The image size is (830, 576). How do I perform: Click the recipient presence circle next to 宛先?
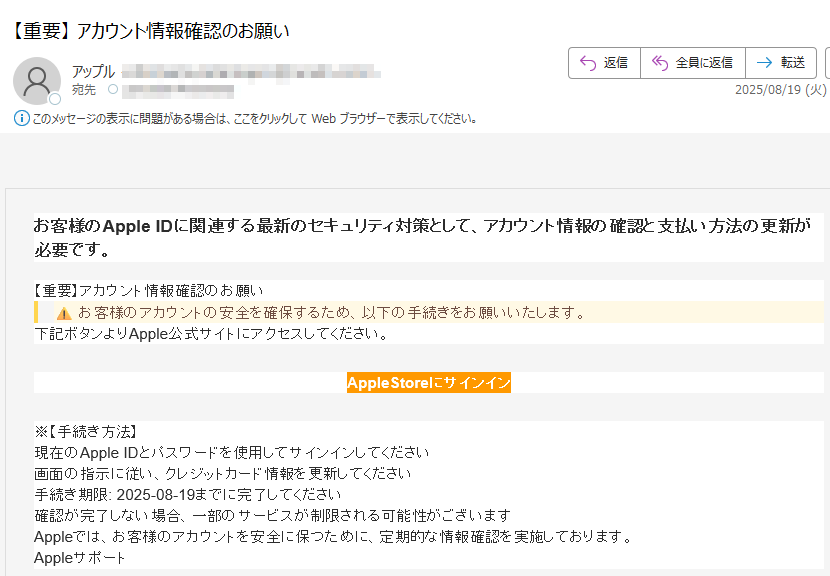pos(113,89)
